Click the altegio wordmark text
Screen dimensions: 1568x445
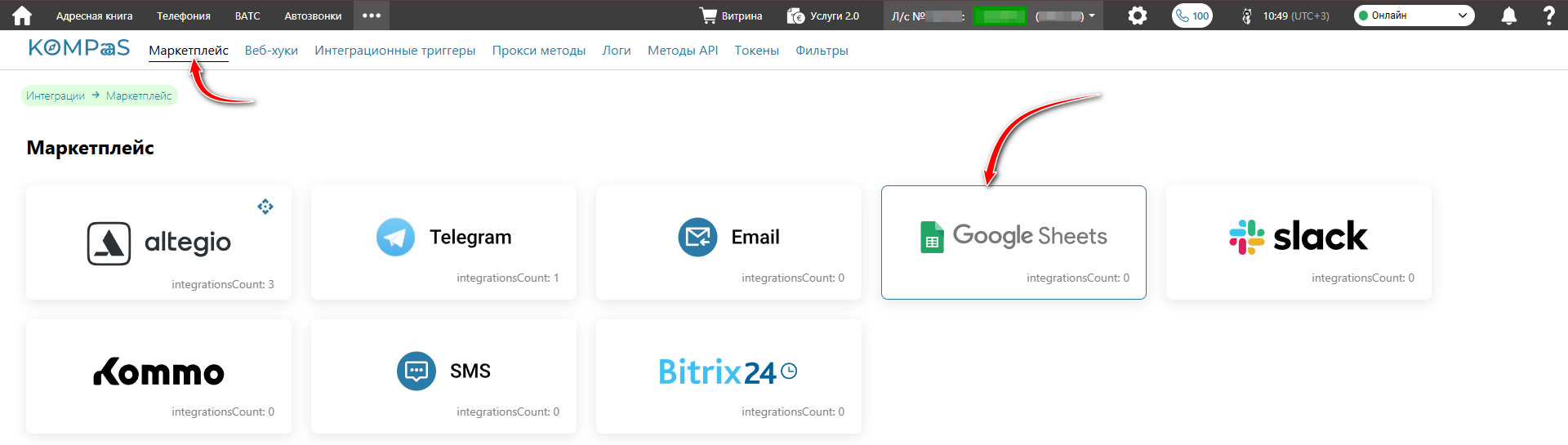[188, 243]
